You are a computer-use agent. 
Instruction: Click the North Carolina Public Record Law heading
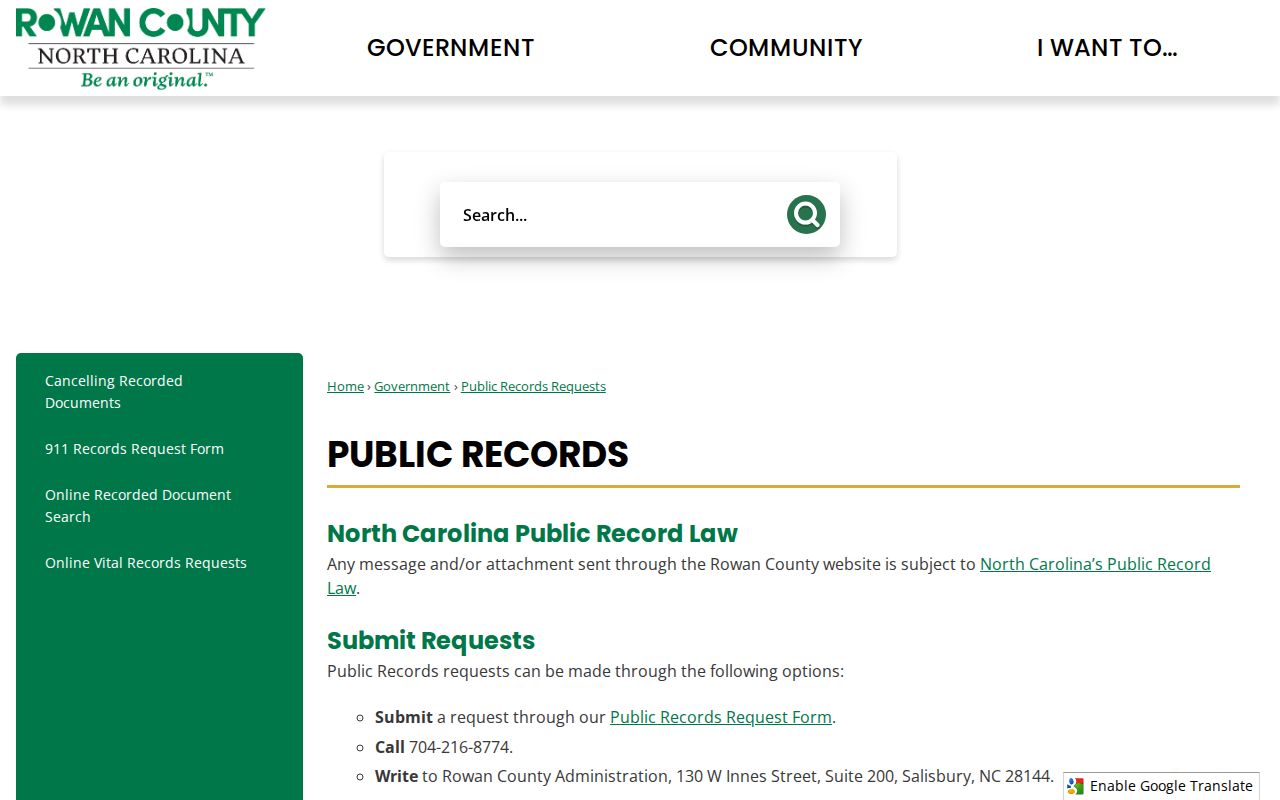tap(532, 533)
